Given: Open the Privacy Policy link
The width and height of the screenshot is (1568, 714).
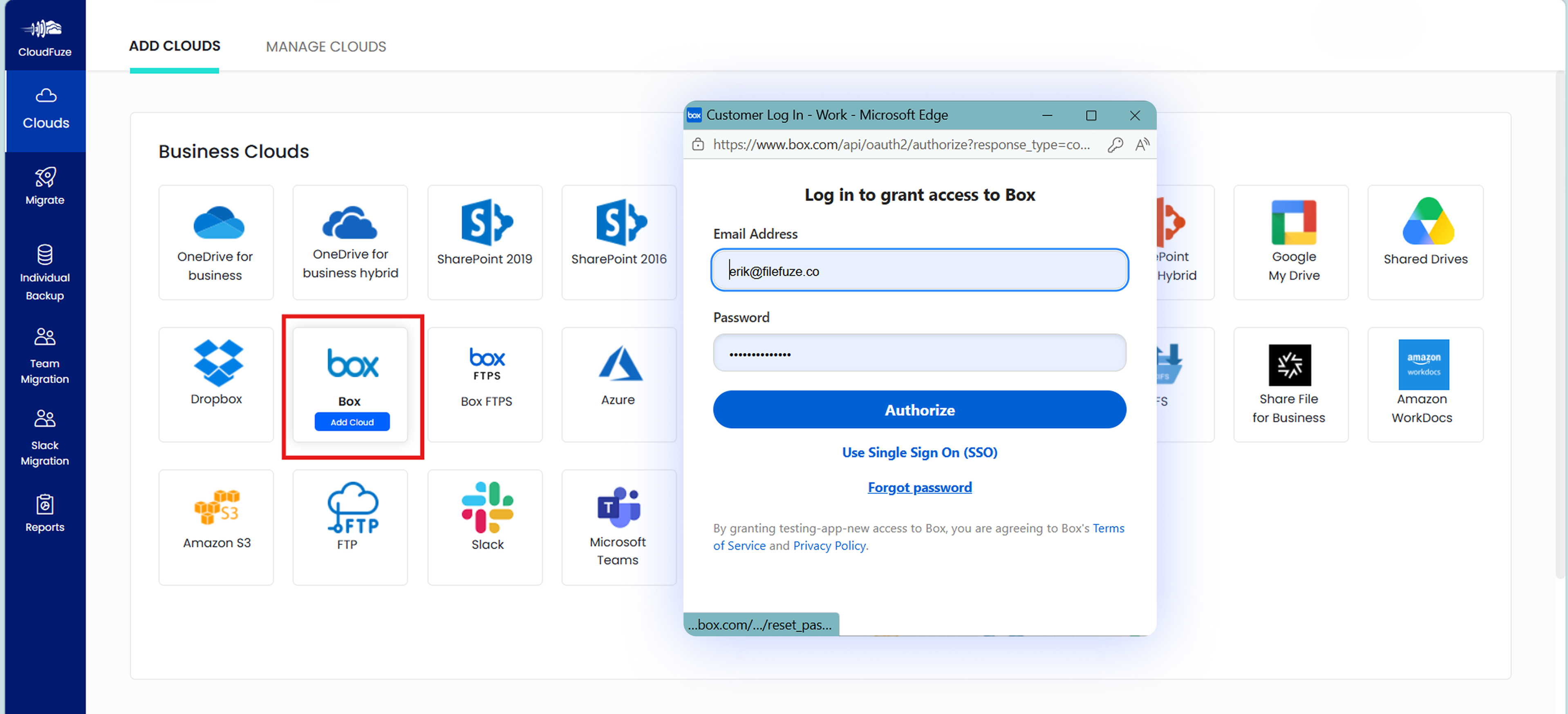Looking at the screenshot, I should pos(829,545).
